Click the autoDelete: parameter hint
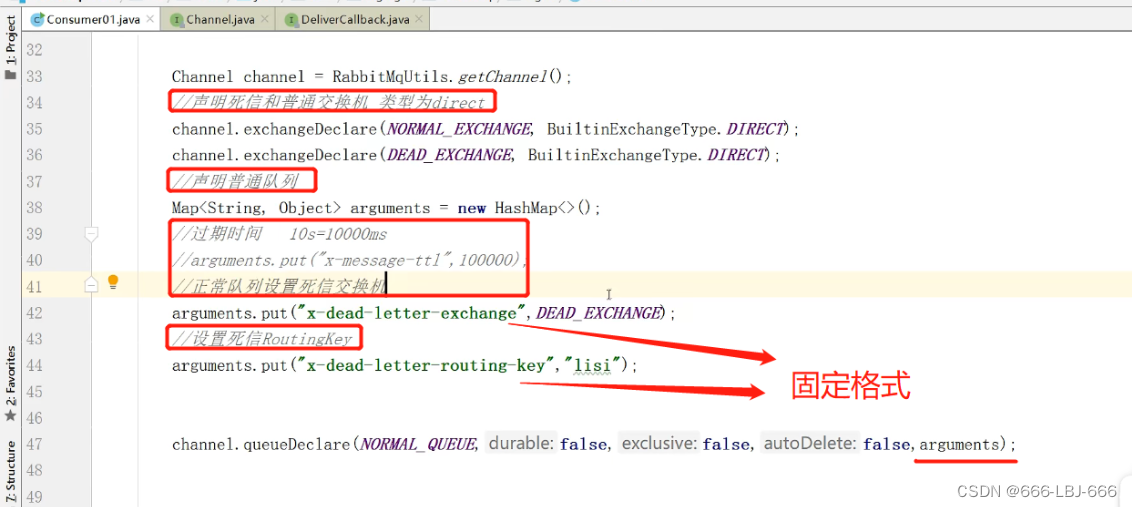The height and width of the screenshot is (507, 1132). click(x=811, y=444)
